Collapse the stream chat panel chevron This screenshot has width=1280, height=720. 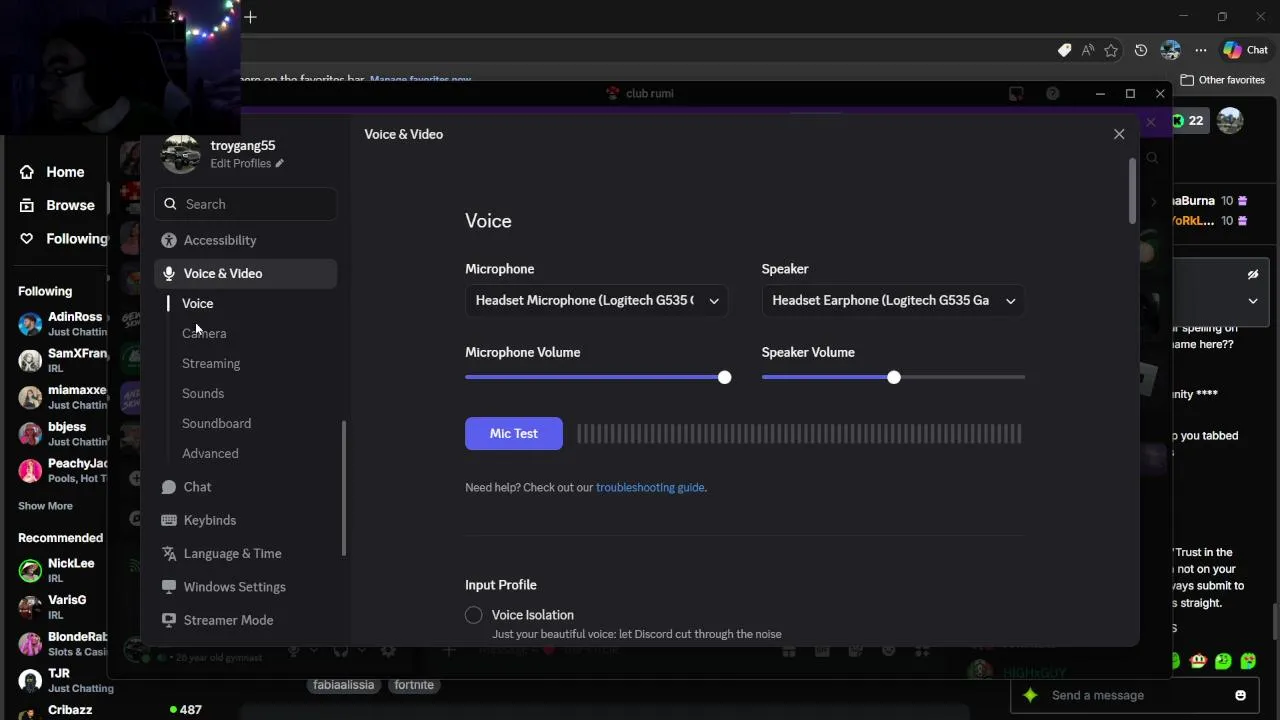pos(1253,301)
